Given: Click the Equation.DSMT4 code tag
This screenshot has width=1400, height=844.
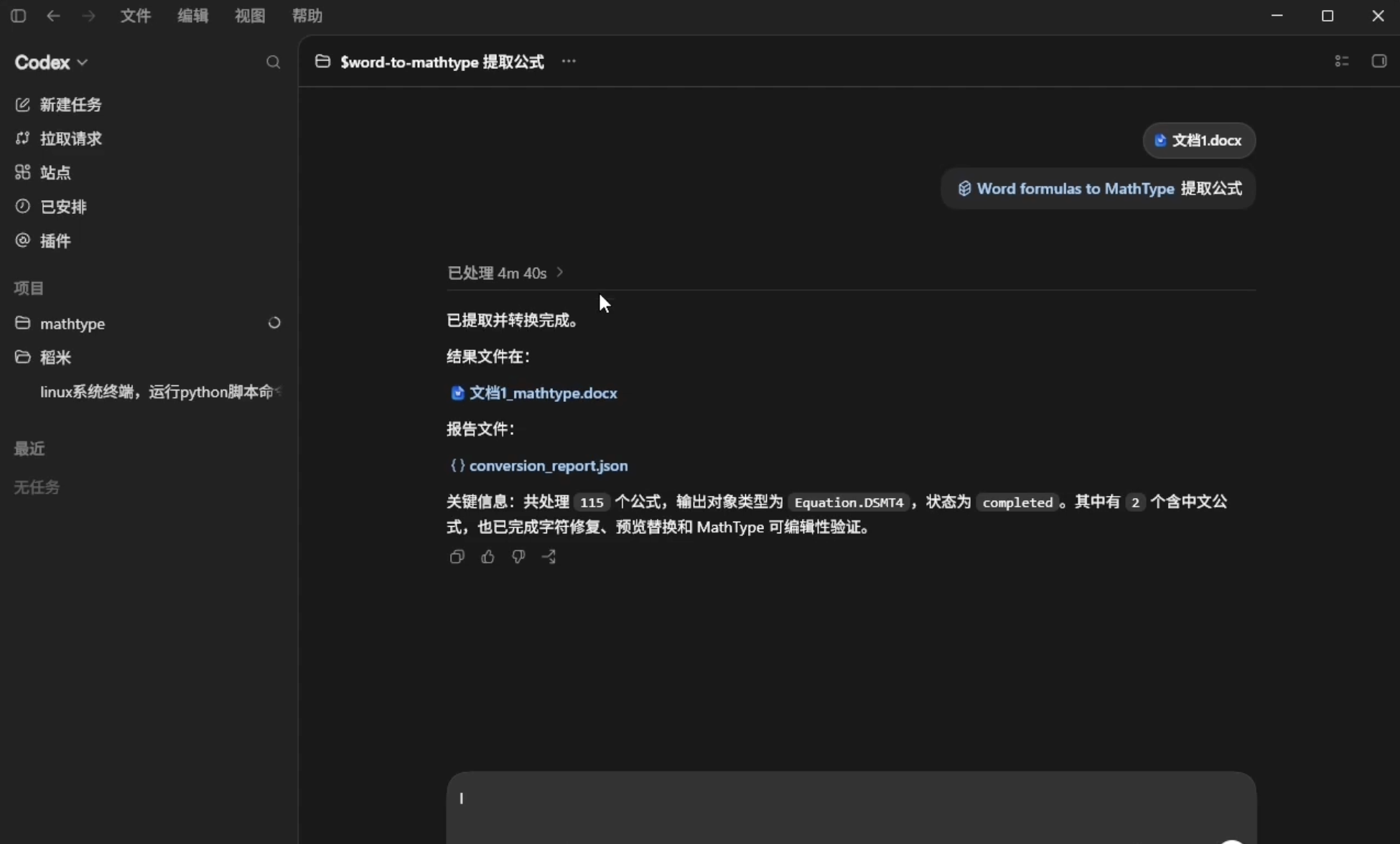Looking at the screenshot, I should tap(849, 502).
